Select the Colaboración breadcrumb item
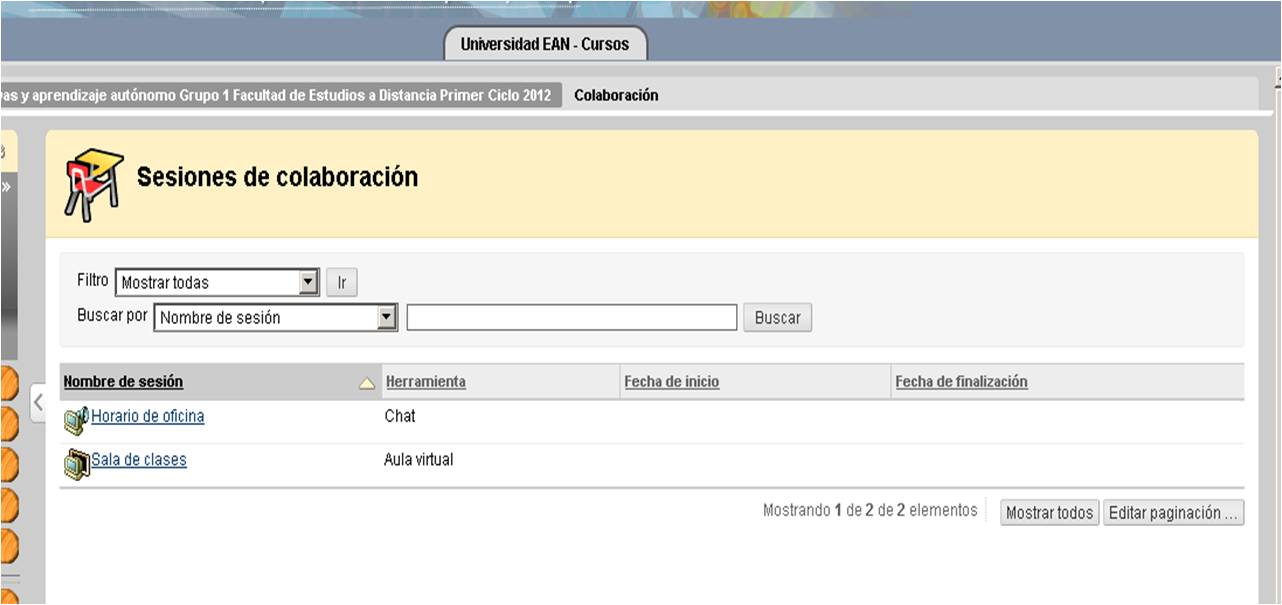The height and width of the screenshot is (605, 1282). tap(616, 95)
